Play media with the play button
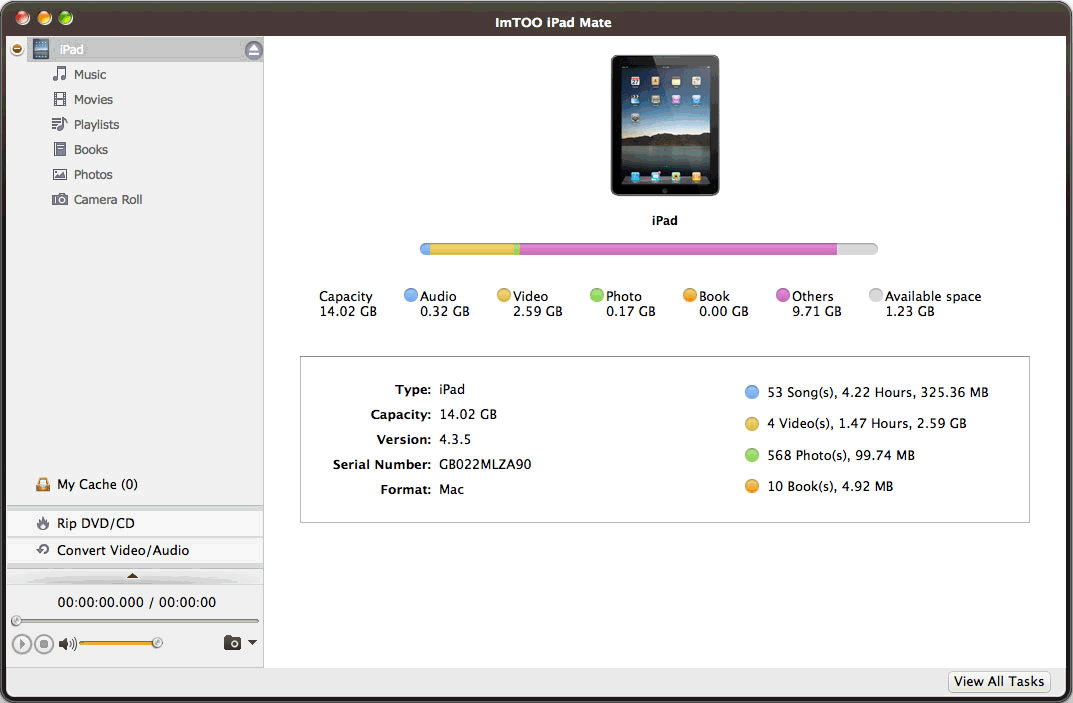 point(22,643)
